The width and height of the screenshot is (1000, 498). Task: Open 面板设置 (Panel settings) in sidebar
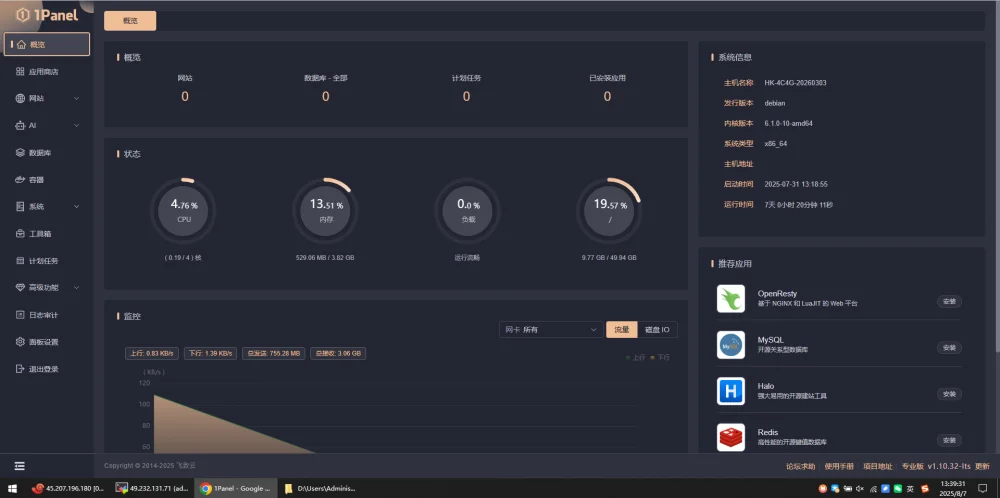click(43, 341)
